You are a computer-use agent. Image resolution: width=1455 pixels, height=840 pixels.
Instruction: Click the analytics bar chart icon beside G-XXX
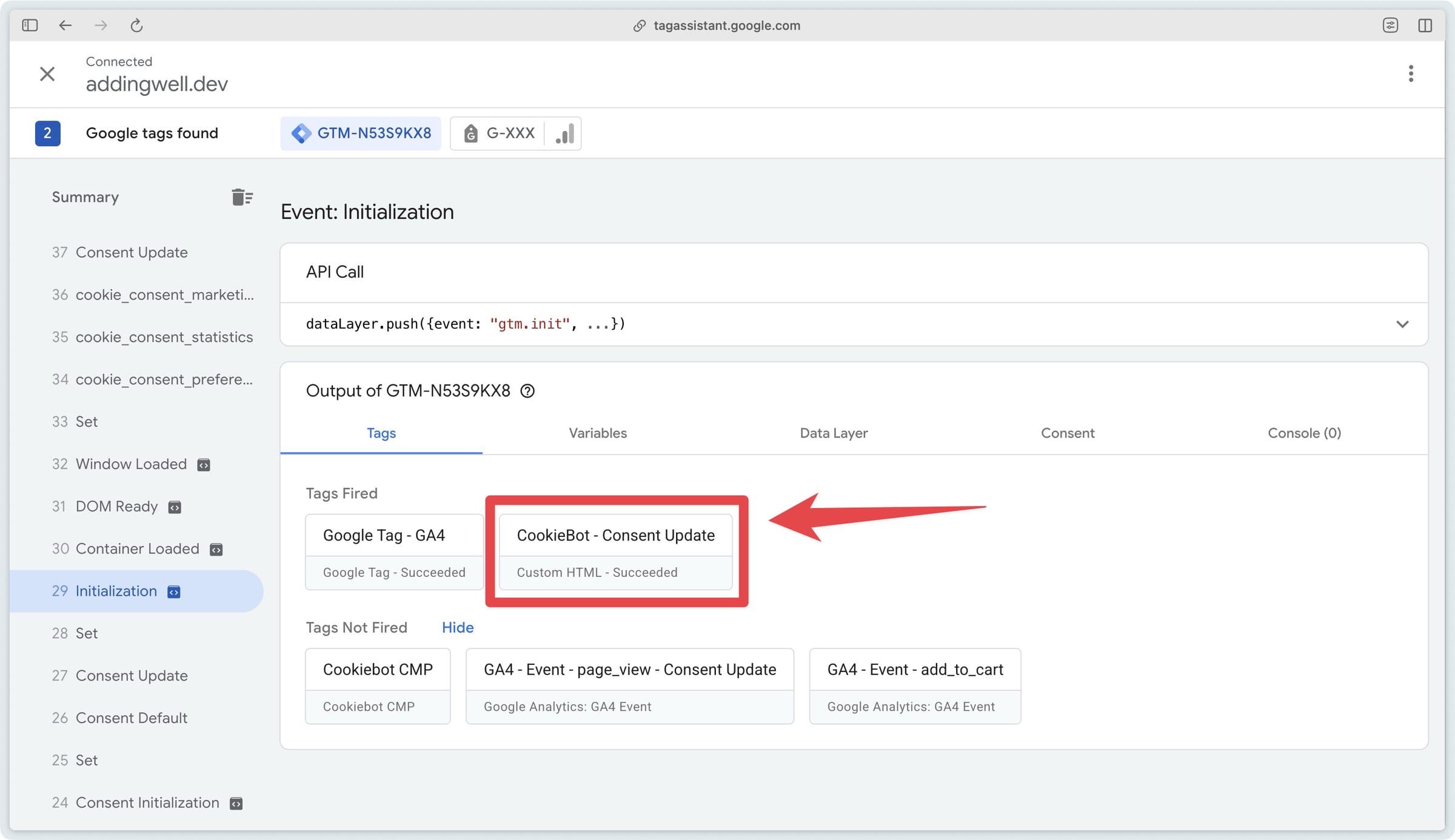(564, 133)
